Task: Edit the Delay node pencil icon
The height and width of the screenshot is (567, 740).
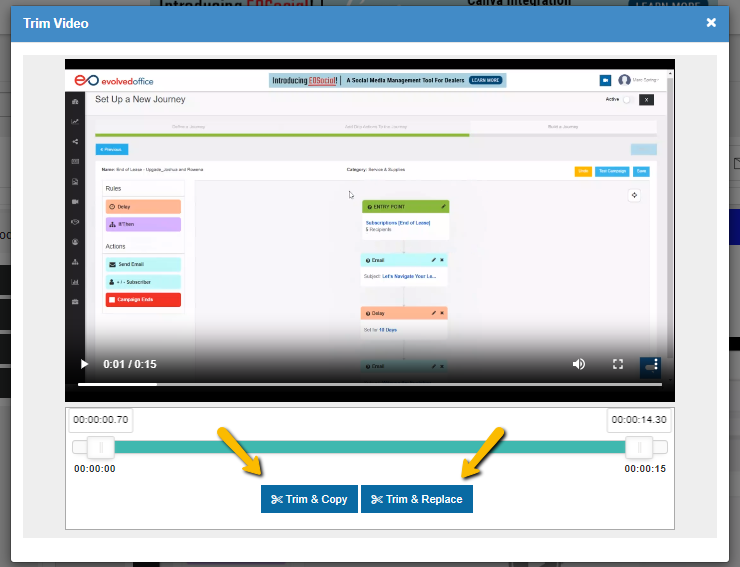Action: [433, 313]
